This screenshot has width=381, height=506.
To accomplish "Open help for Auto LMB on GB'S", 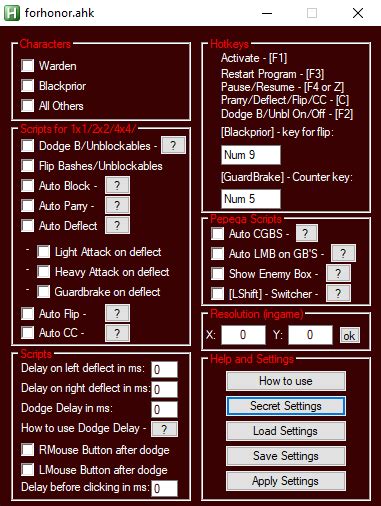I will click(x=343, y=253).
